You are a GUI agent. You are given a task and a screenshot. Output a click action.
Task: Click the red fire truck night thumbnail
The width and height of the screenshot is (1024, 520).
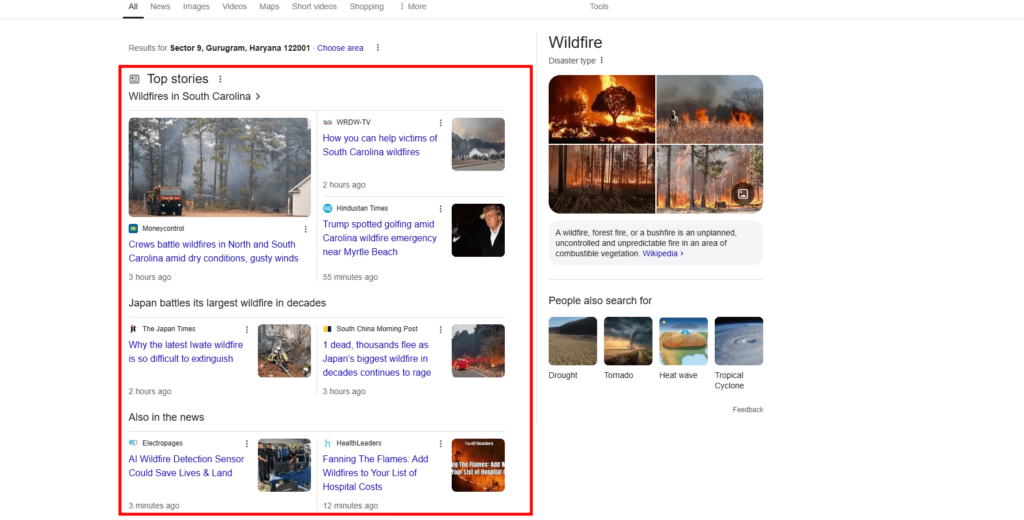tap(478, 351)
